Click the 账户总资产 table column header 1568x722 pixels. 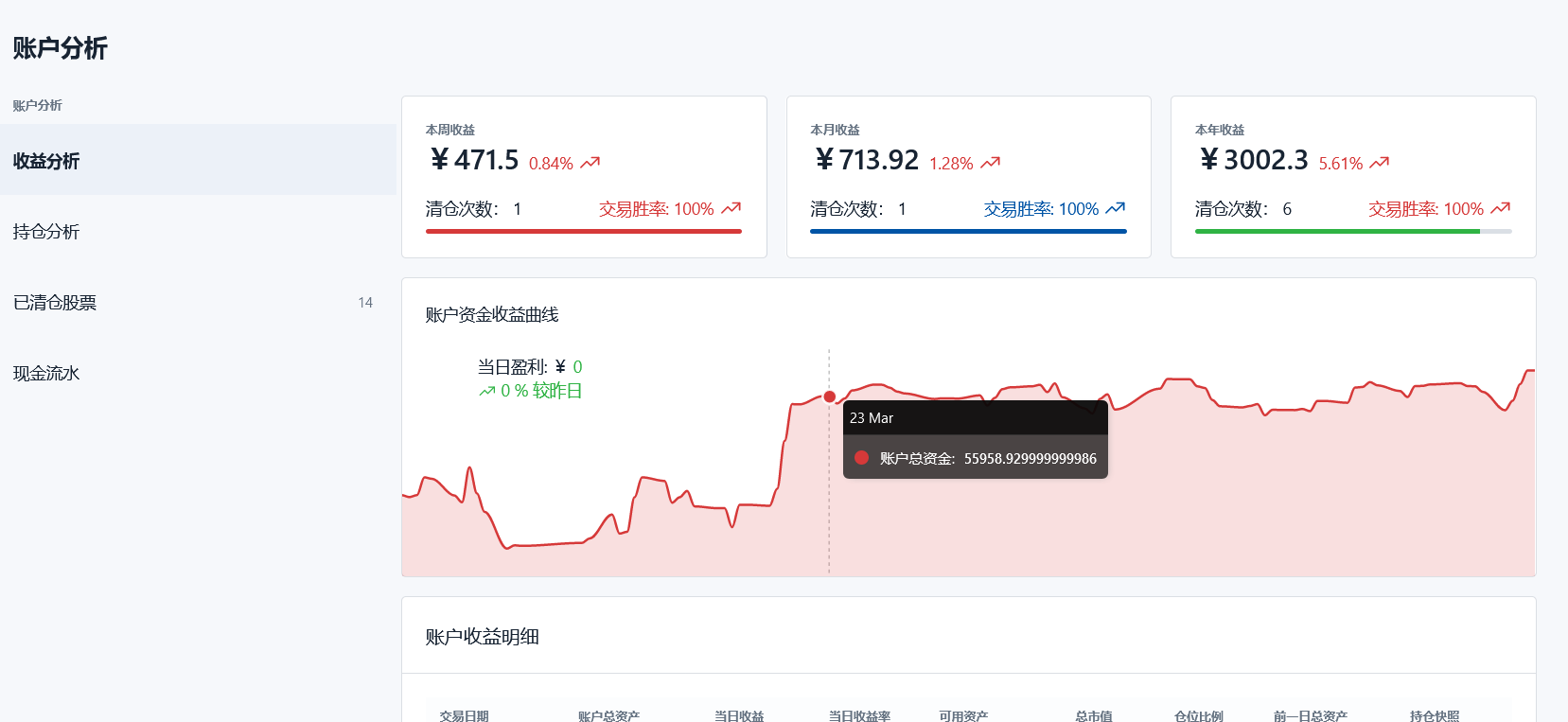click(608, 716)
